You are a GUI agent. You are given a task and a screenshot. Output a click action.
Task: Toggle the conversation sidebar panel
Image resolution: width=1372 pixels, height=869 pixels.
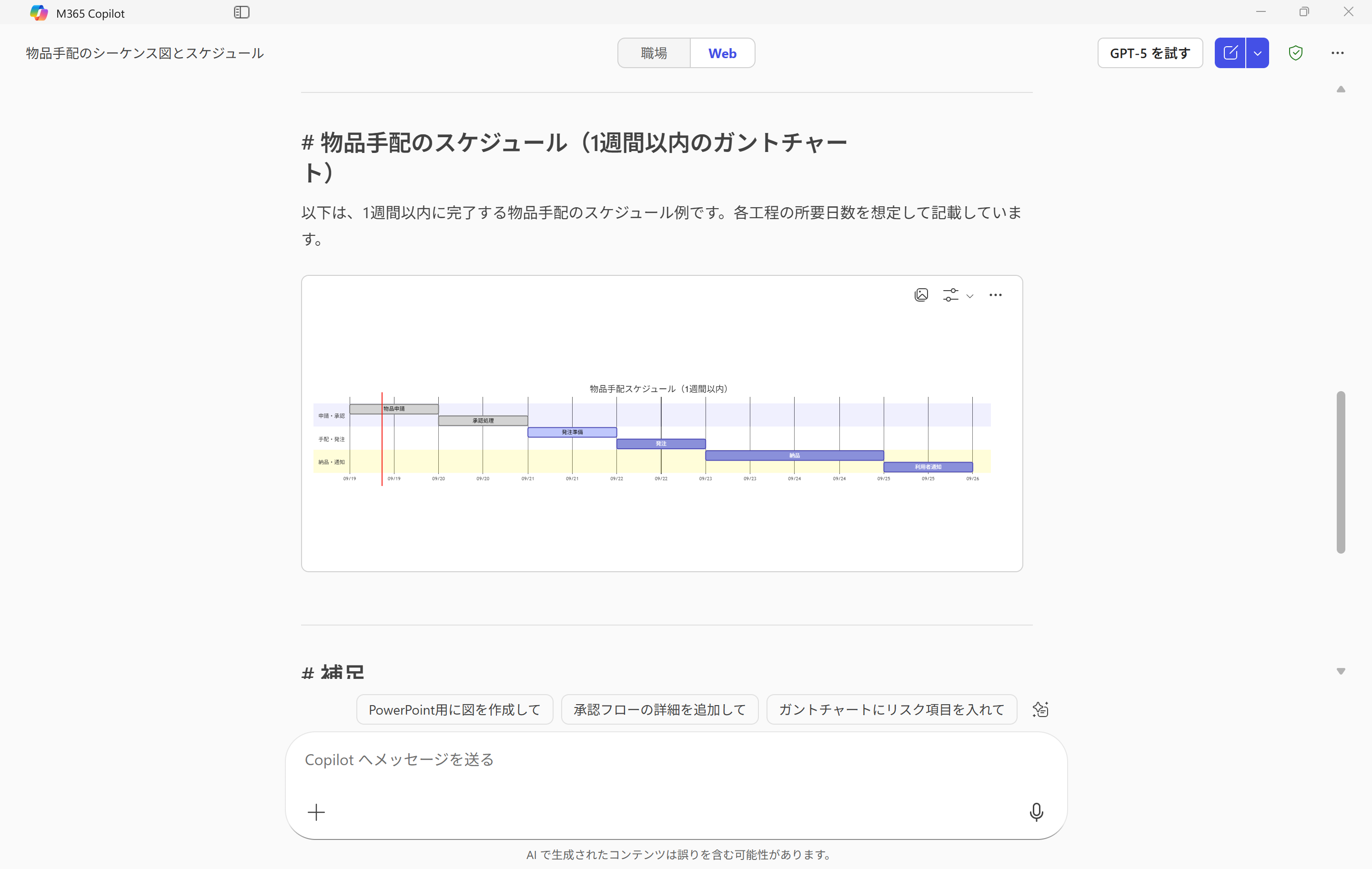[x=242, y=12]
